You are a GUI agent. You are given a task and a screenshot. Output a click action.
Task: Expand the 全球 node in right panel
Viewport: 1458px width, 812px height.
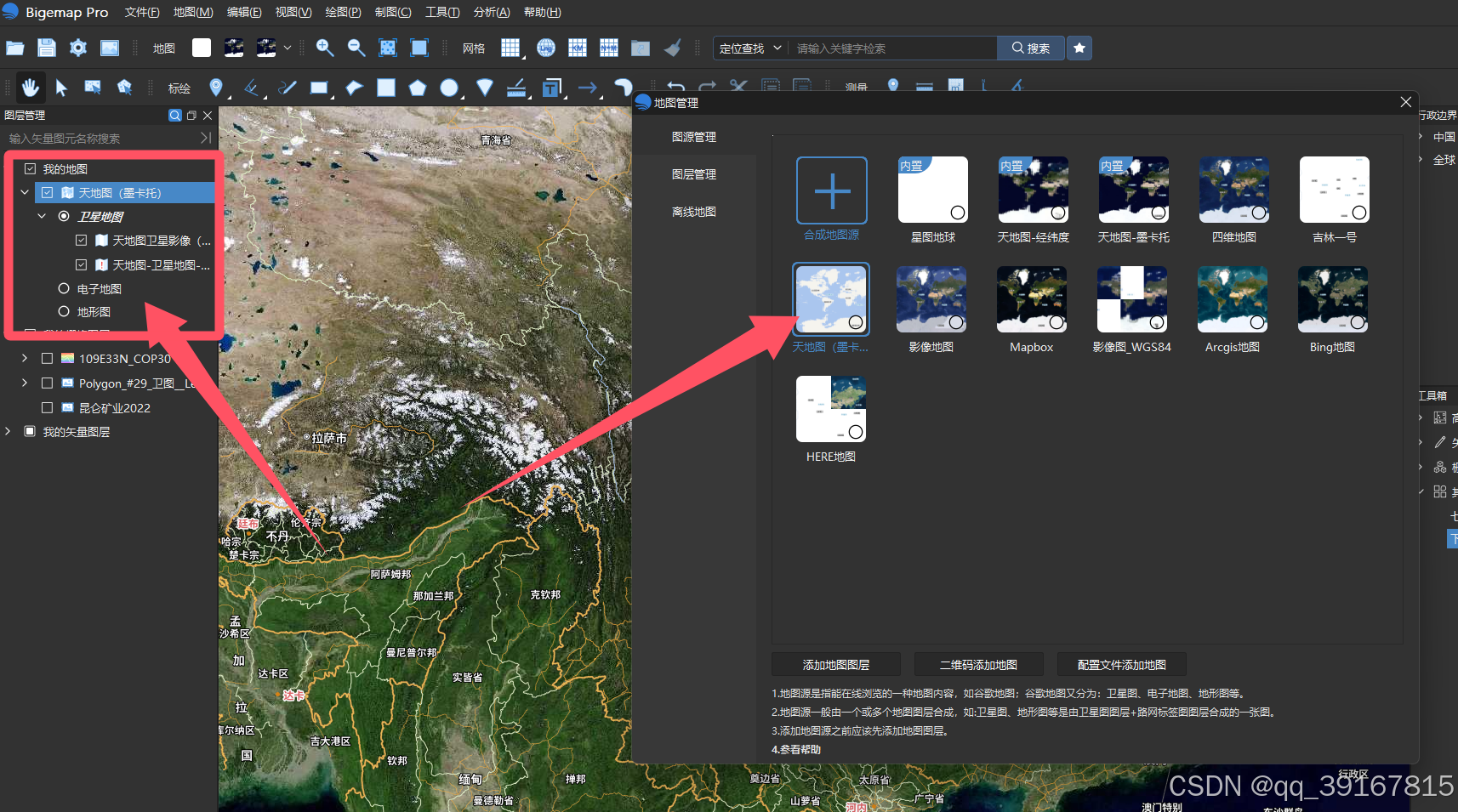pos(1421,159)
